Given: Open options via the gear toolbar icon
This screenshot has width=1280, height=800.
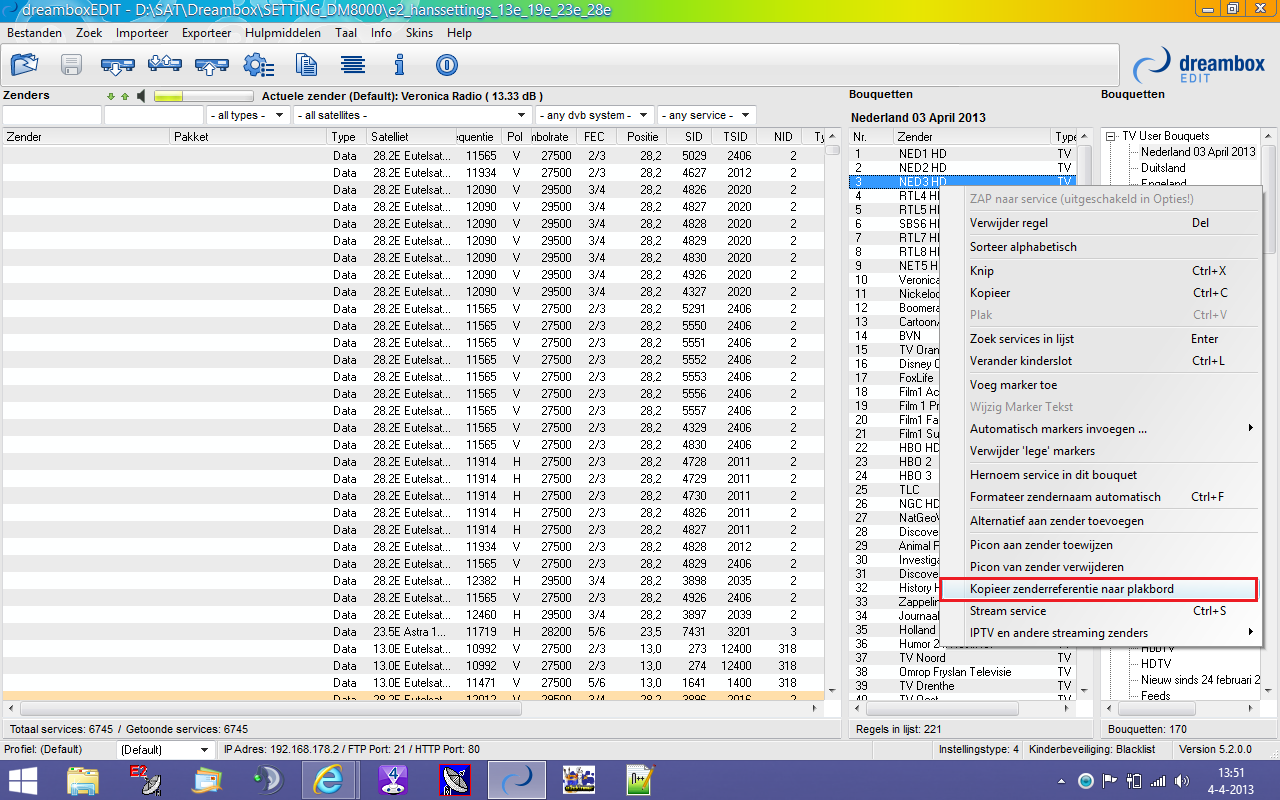Looking at the screenshot, I should pyautogui.click(x=258, y=66).
